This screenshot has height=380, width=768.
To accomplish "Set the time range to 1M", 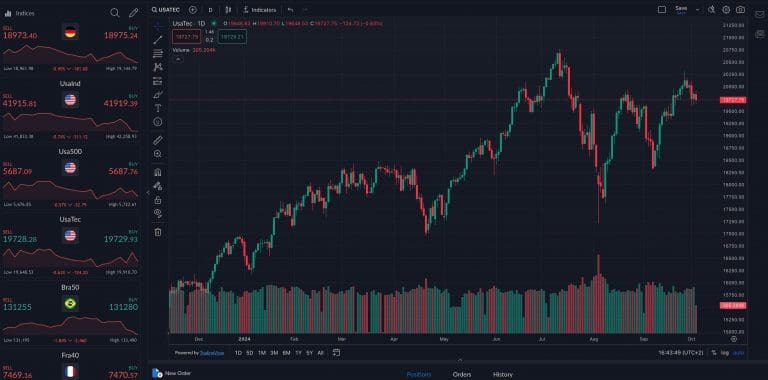I will tap(262, 353).
